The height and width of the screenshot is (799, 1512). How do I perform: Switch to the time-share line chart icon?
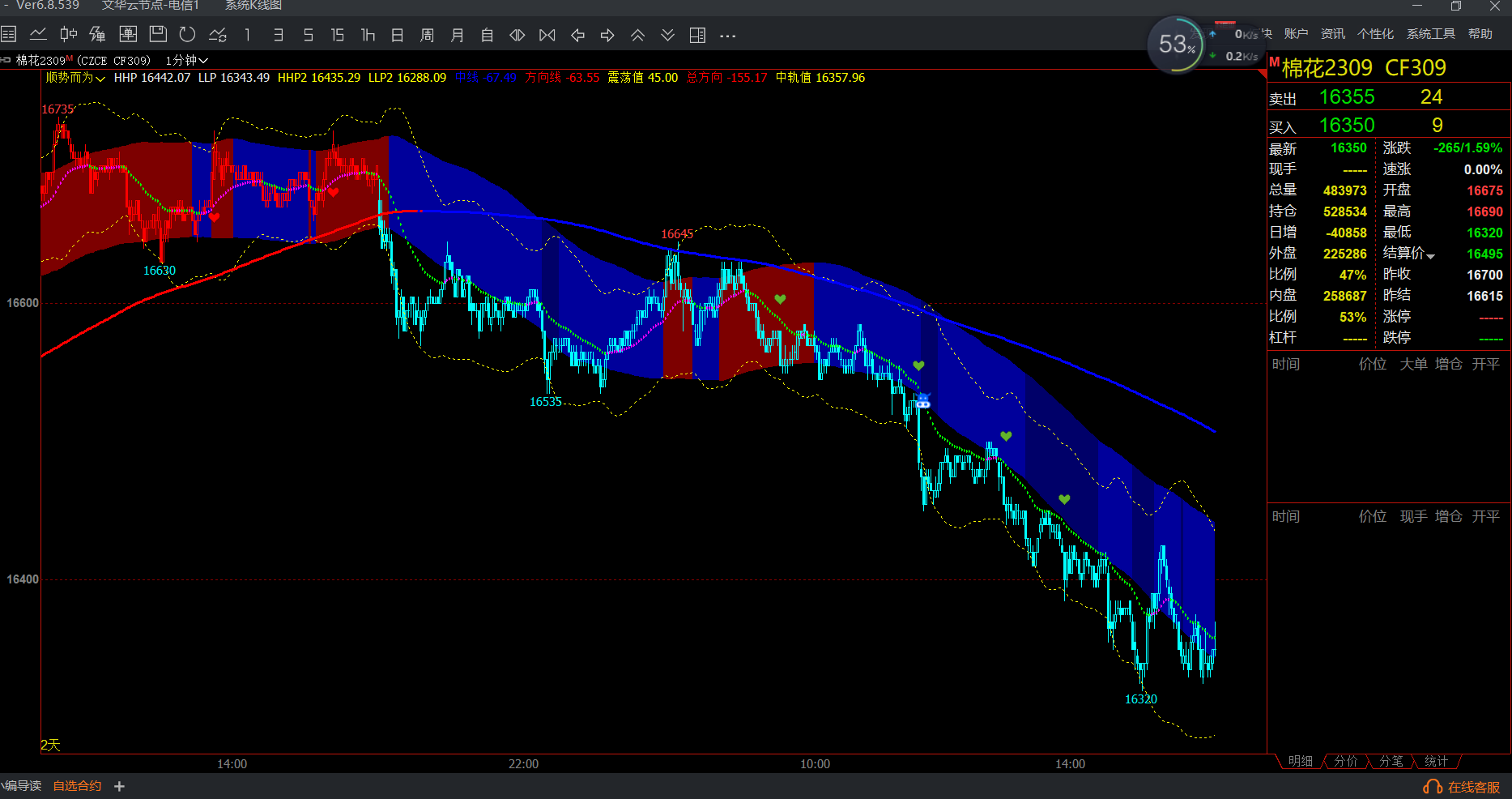[38, 35]
